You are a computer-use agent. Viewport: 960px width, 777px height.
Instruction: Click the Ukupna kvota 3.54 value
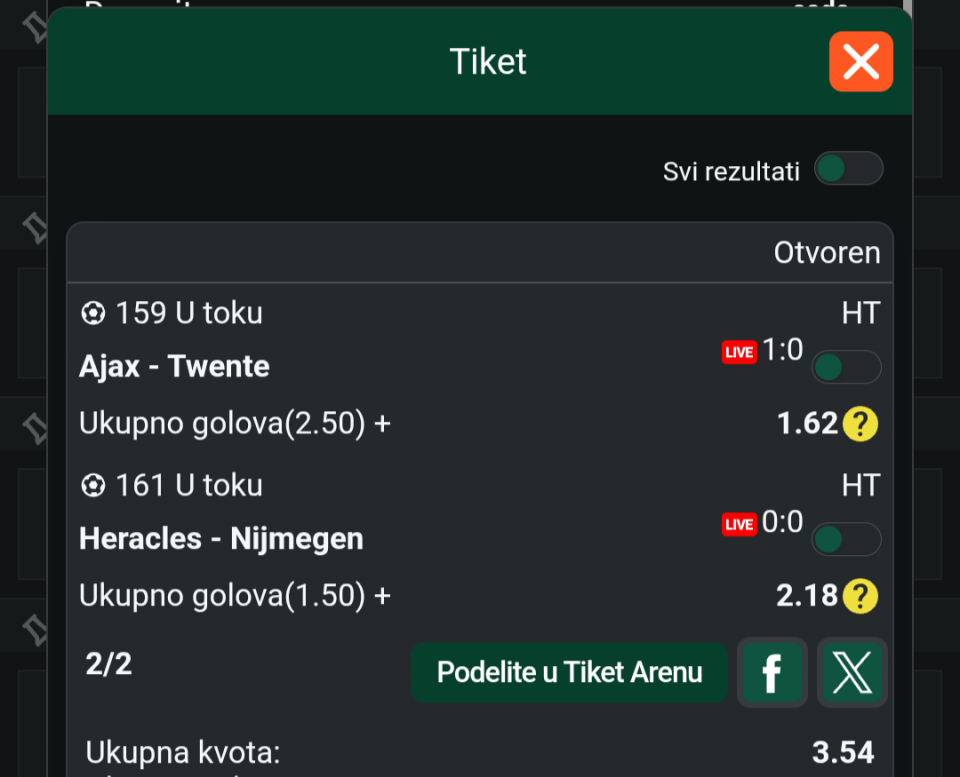click(x=843, y=753)
